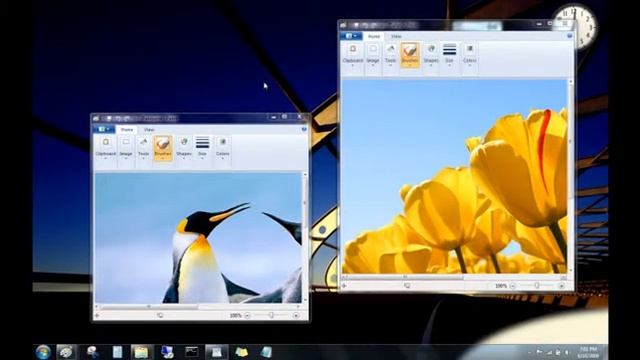
Task: Select Brushes in penguin Paint window
Action: coord(162,148)
